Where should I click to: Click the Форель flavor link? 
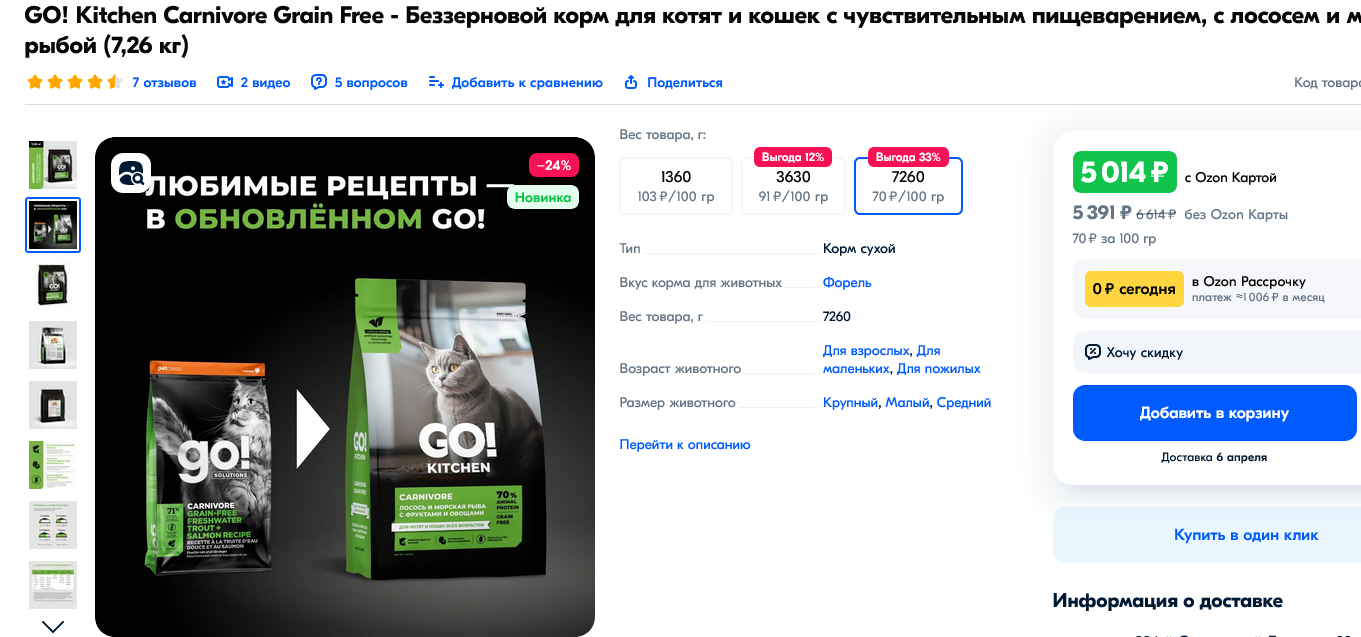[847, 282]
